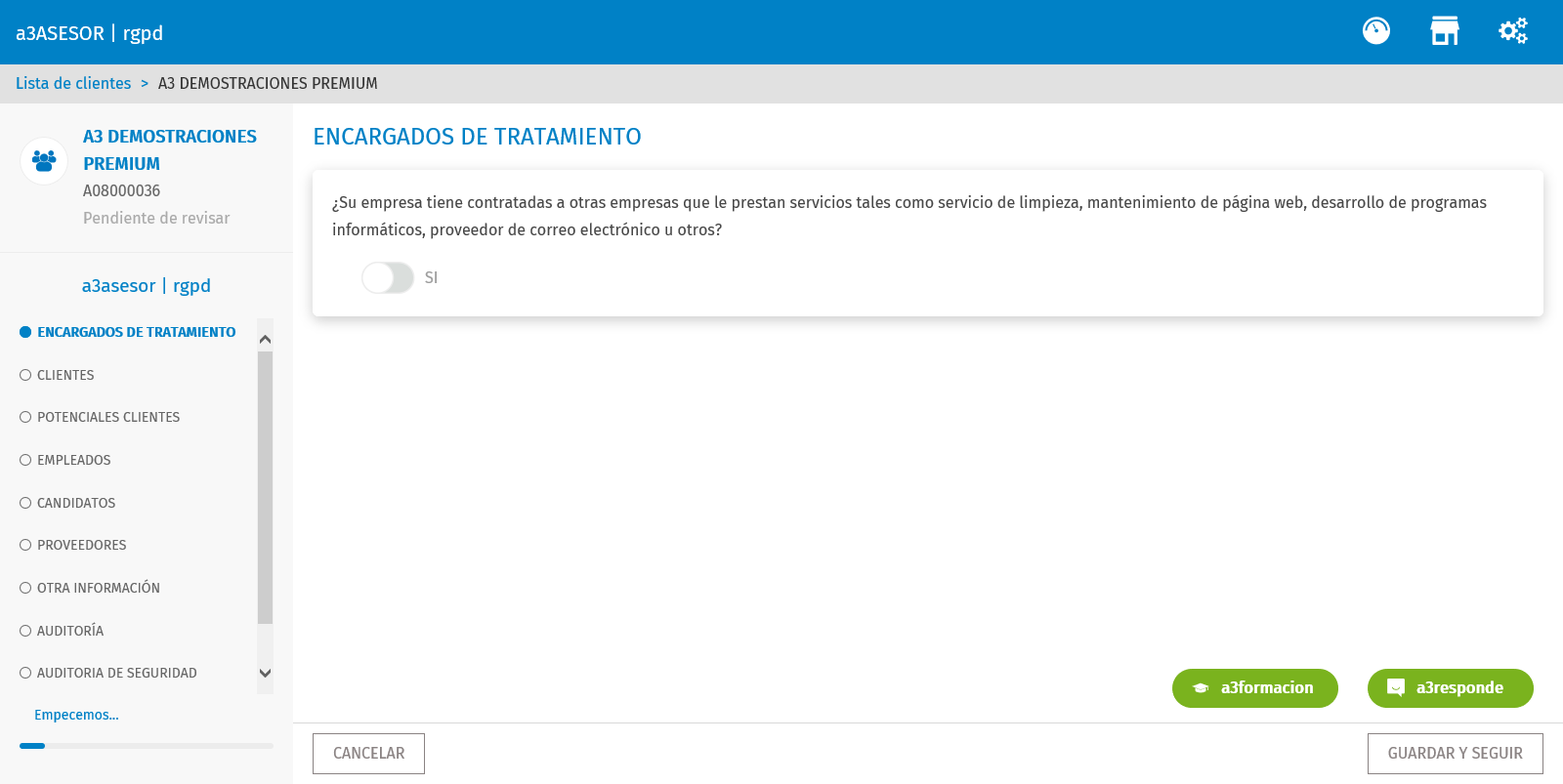The height and width of the screenshot is (784, 1563).
Task: Click the sidebar scroll up arrow
Action: (x=265, y=339)
